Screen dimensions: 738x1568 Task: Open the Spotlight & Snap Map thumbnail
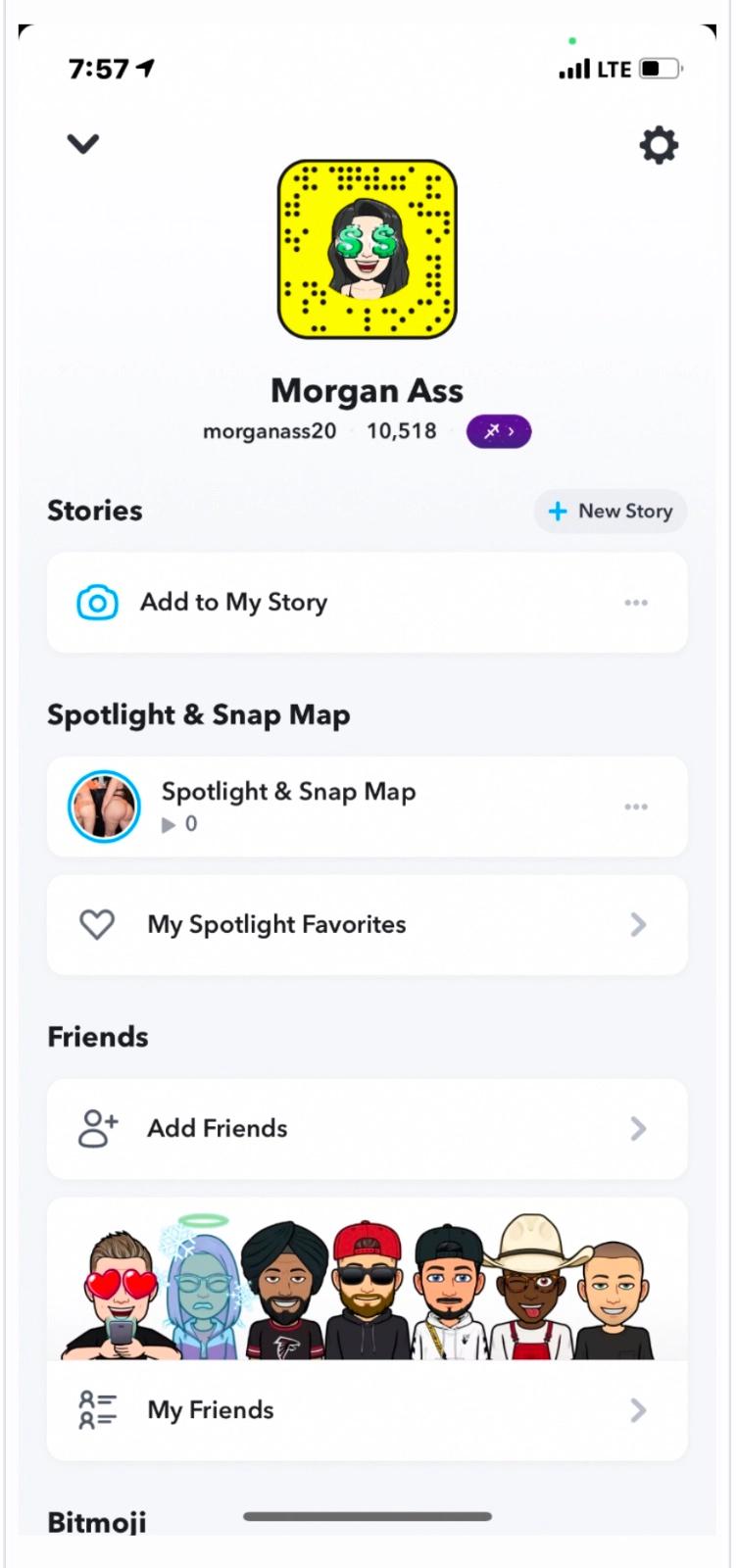click(x=104, y=807)
